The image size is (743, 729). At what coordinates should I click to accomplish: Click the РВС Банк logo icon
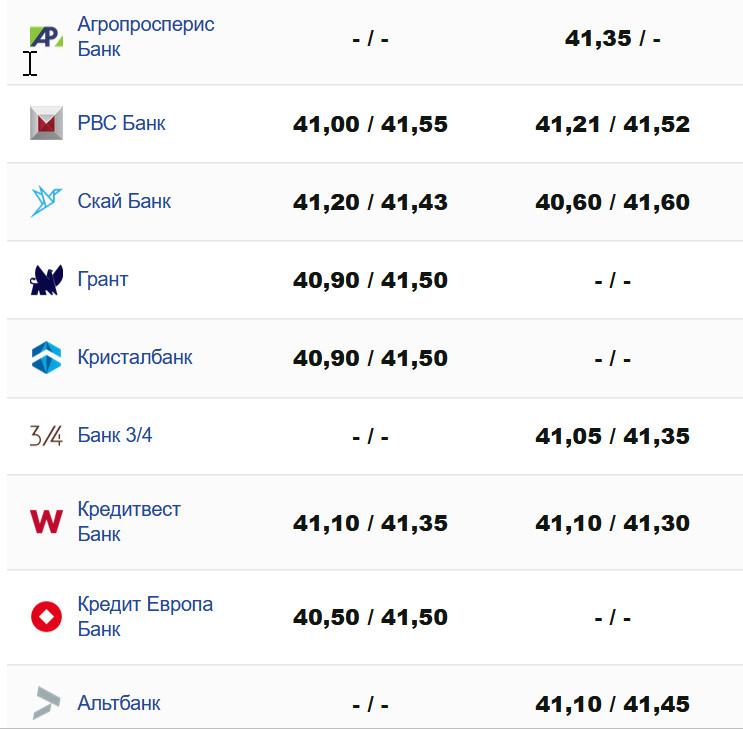pos(46,123)
